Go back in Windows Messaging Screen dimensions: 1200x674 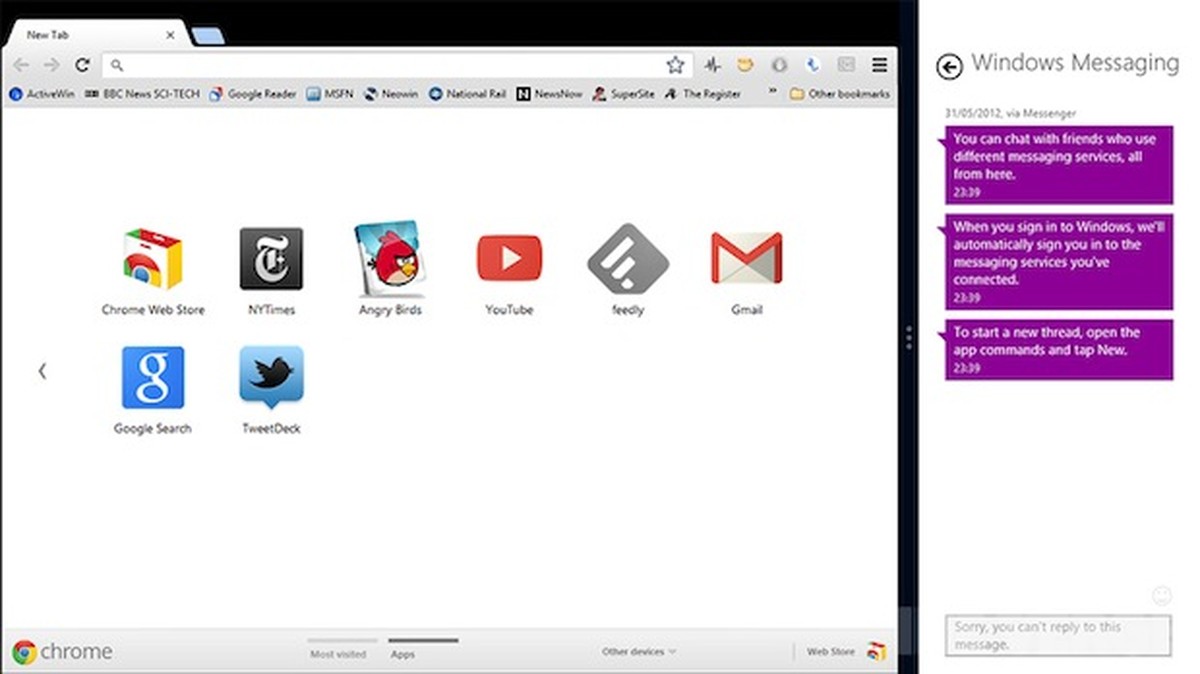pyautogui.click(x=949, y=66)
